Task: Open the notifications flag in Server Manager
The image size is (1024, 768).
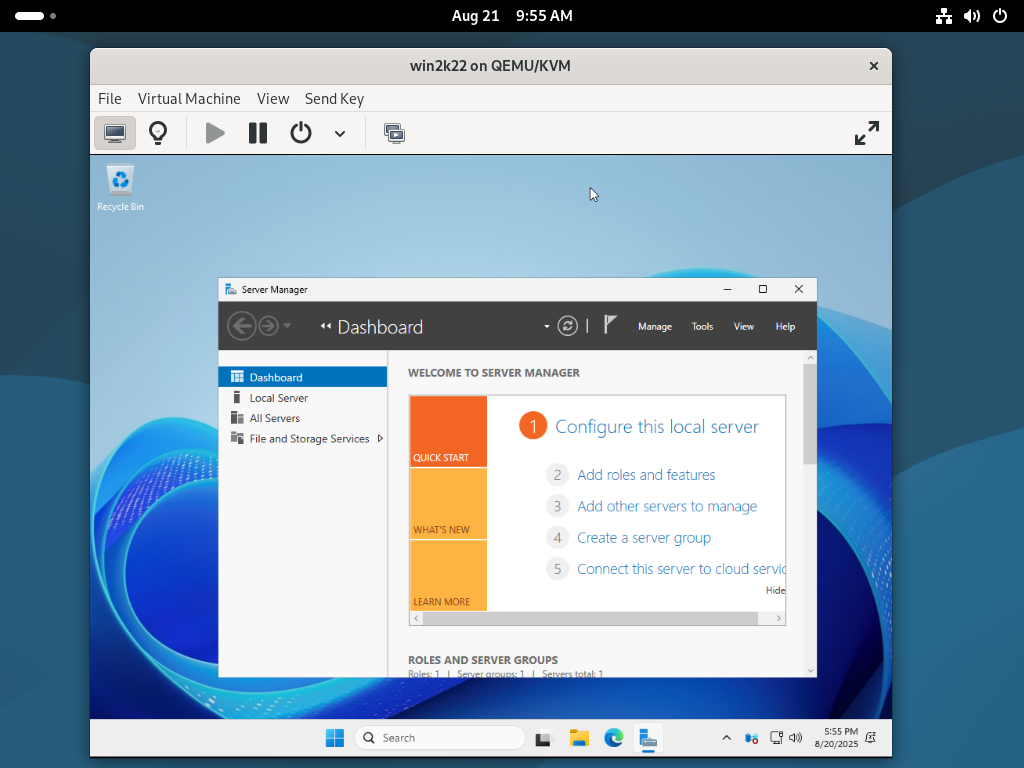Action: tap(610, 325)
